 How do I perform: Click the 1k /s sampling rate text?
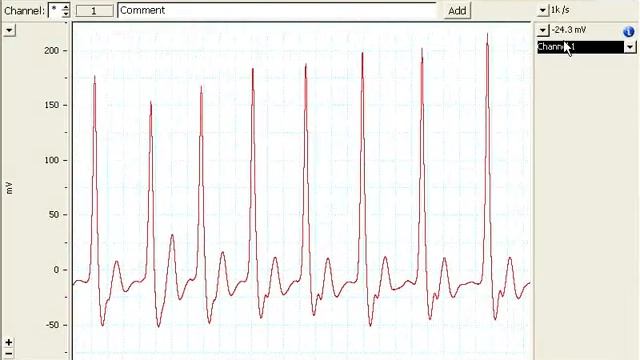(560, 10)
